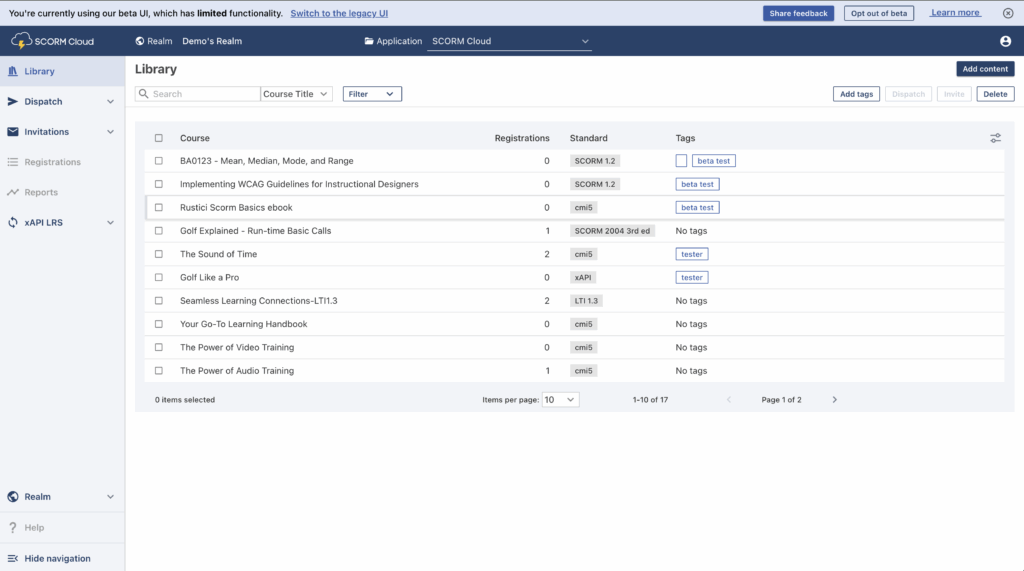Click the search magnifier icon
Image resolution: width=1024 pixels, height=571 pixels.
pos(144,94)
